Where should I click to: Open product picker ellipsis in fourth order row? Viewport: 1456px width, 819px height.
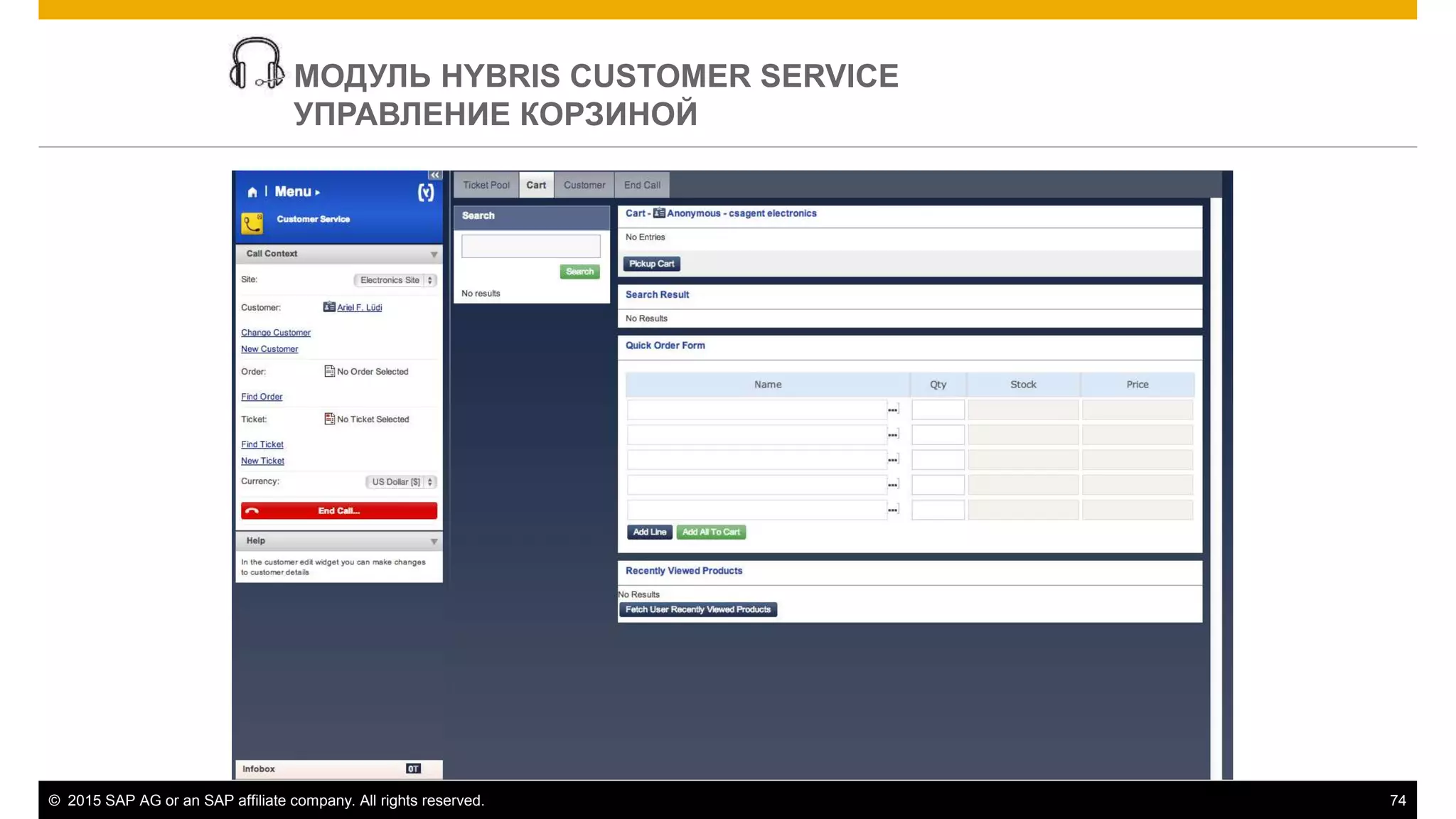tap(894, 484)
